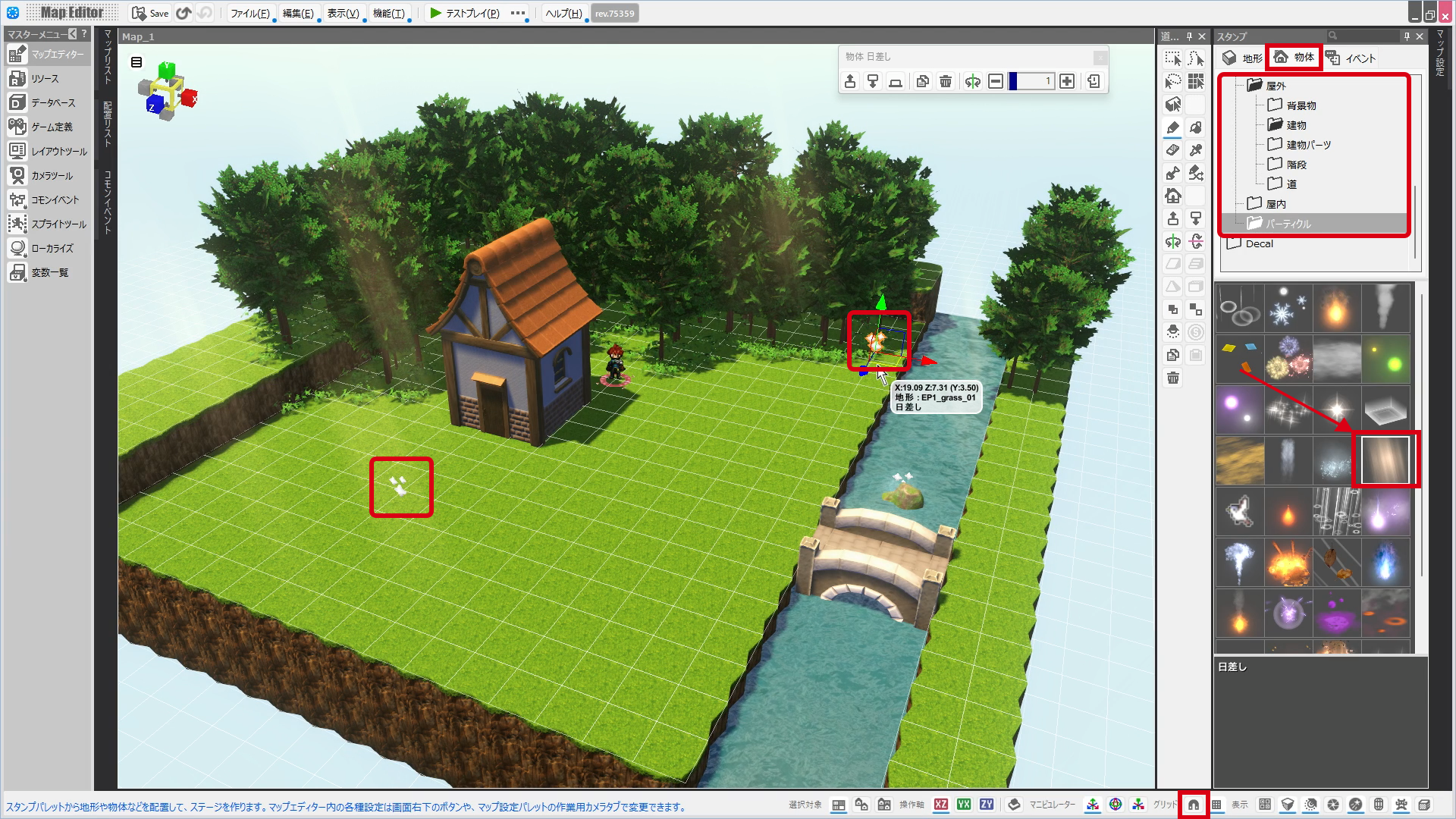1456x819 pixels.
Task: Choose the eyedropper tool
Action: click(1196, 150)
